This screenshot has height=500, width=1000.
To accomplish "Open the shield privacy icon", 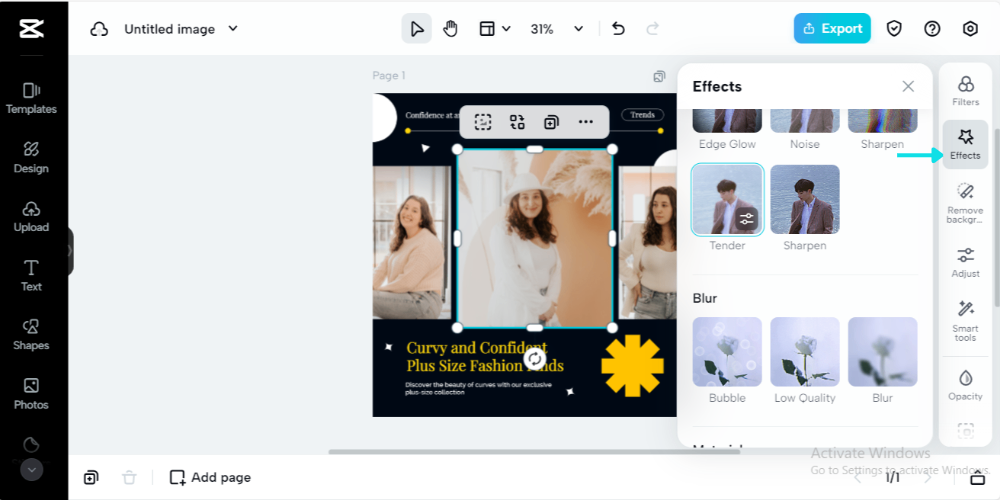I will click(894, 29).
